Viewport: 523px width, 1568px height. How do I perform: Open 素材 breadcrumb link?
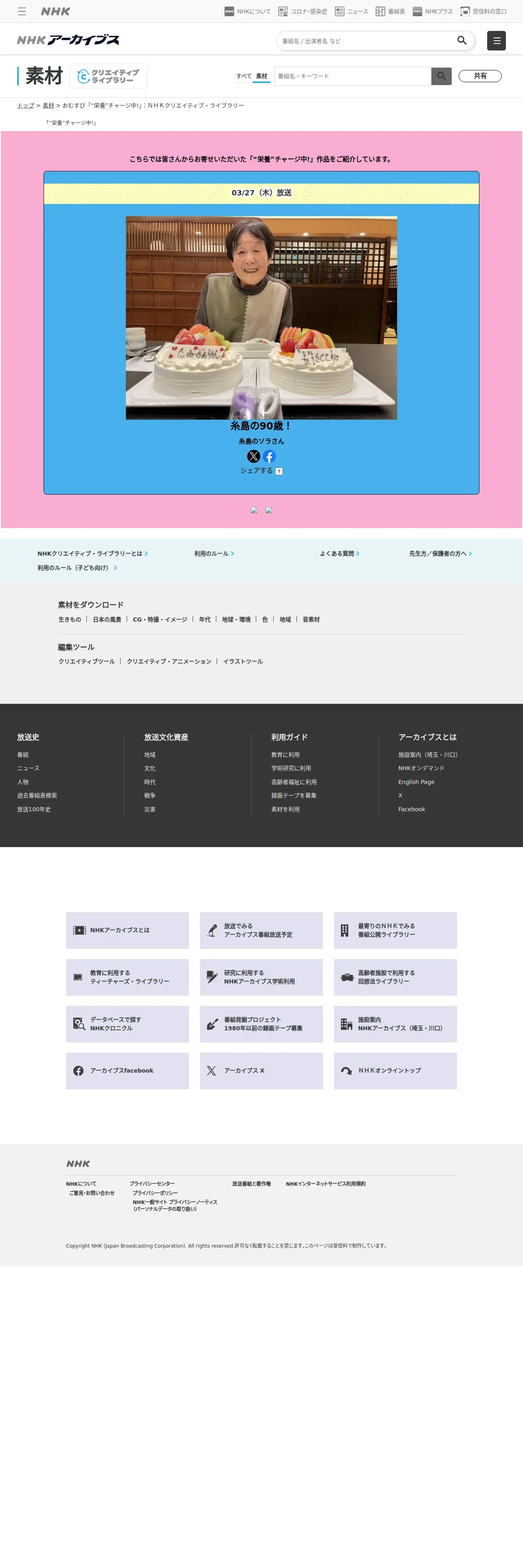tap(48, 105)
